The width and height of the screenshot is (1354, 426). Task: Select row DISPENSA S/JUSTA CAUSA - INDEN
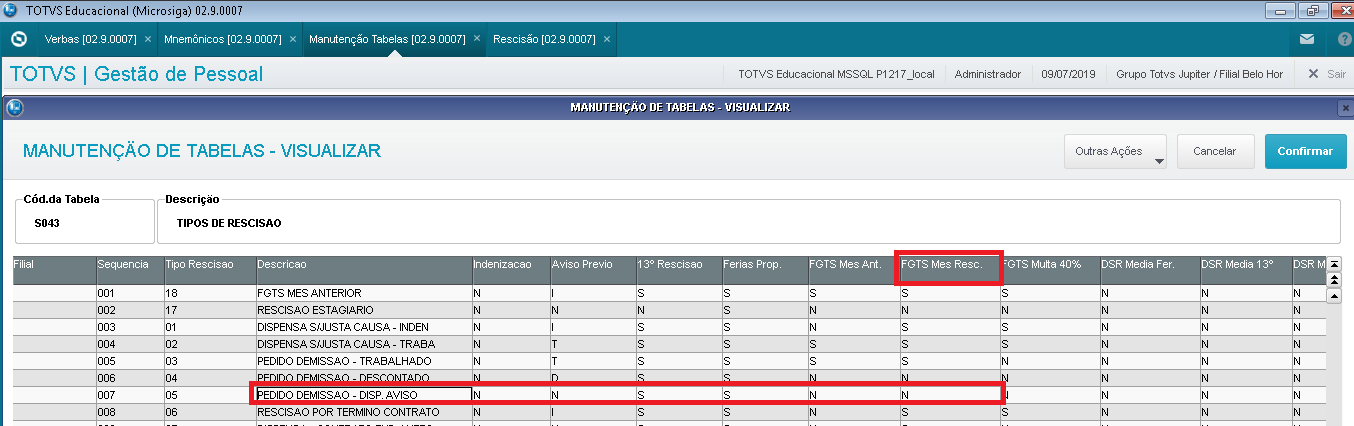pos(669,328)
